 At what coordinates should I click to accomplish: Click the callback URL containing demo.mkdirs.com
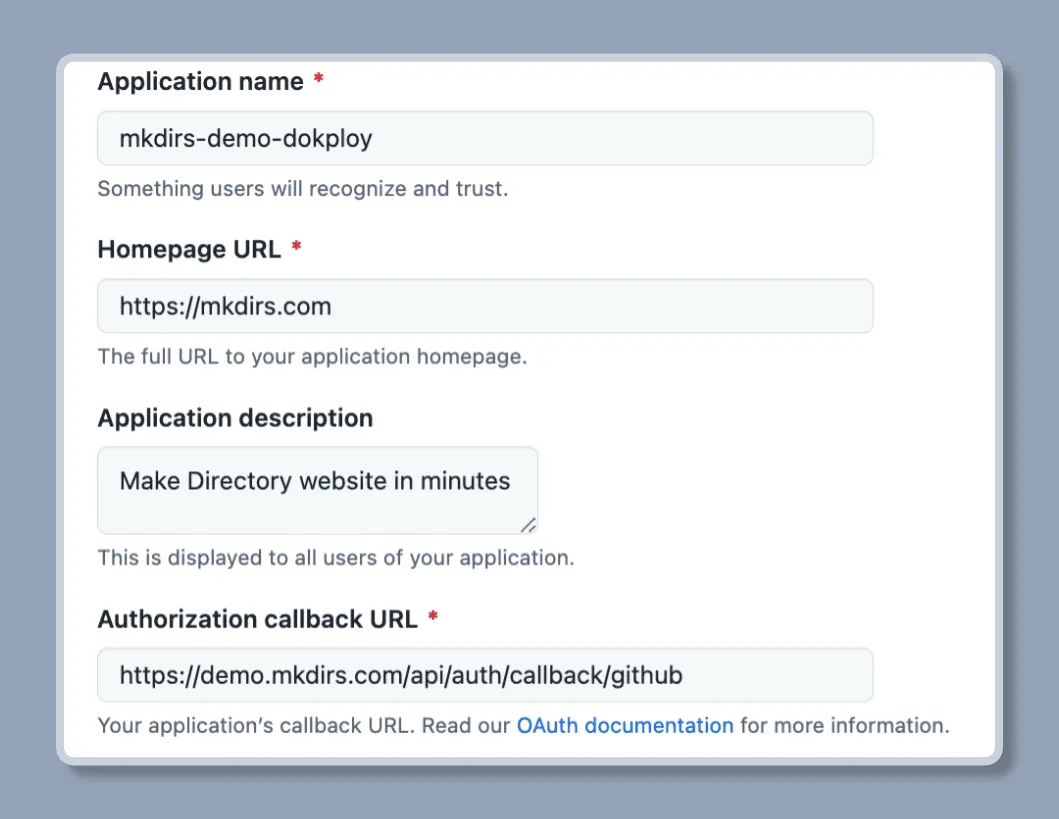484,675
